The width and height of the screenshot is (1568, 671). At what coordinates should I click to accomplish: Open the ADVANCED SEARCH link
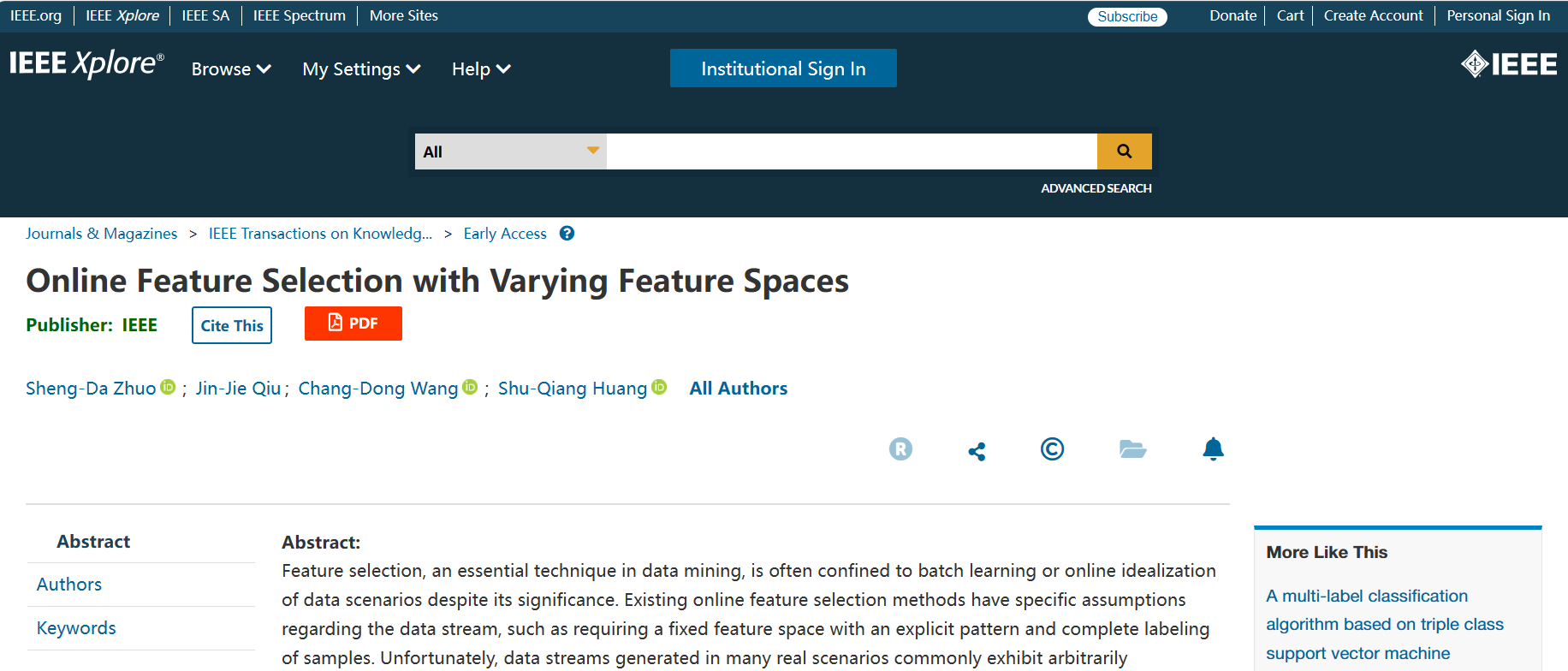1096,188
